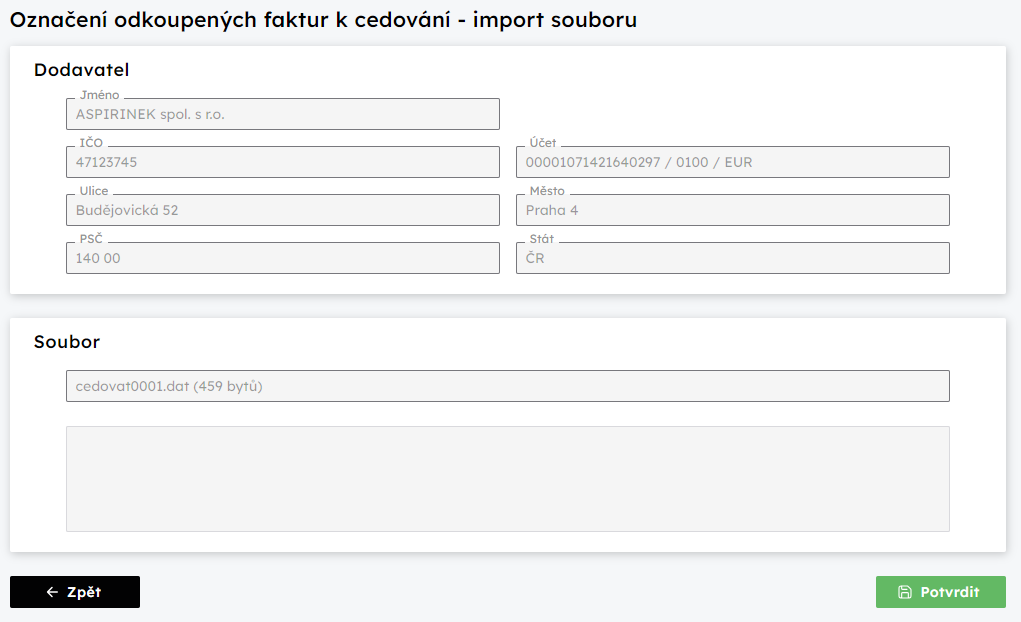The width and height of the screenshot is (1021, 622).
Task: Click the Zpět back button
Action: pyautogui.click(x=75, y=591)
